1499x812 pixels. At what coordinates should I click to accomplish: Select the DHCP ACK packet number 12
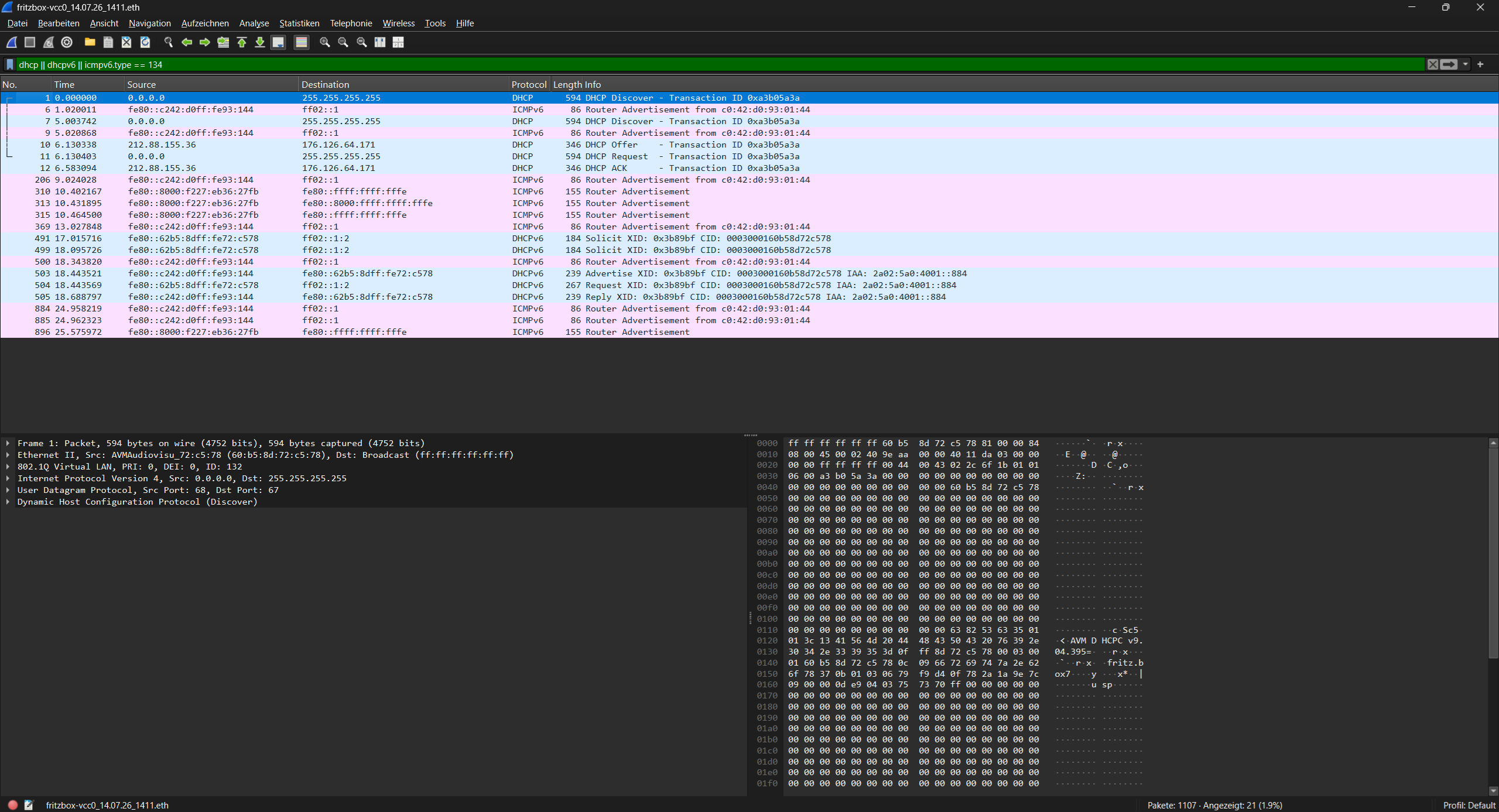point(749,168)
